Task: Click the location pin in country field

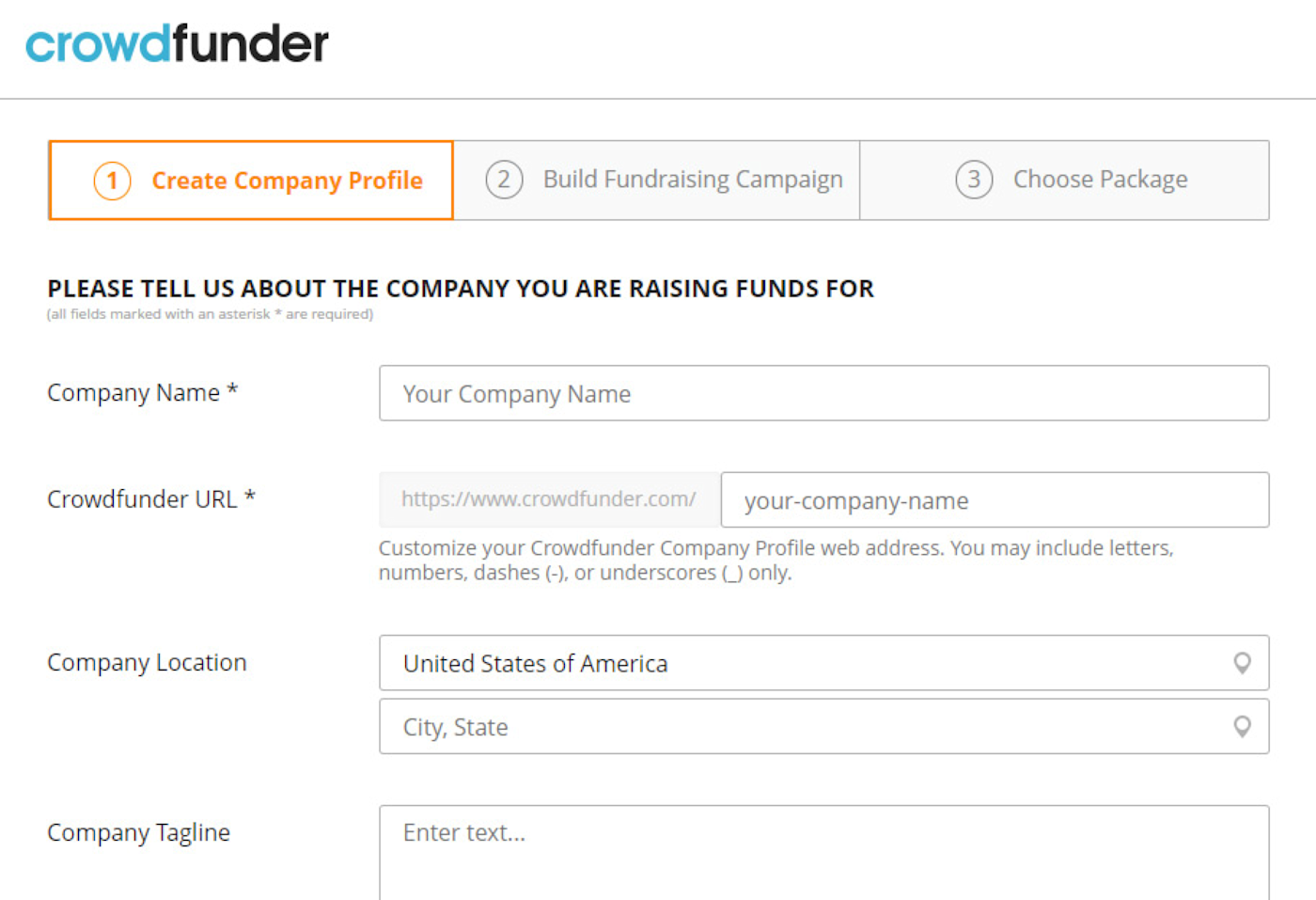Action: [x=1242, y=663]
